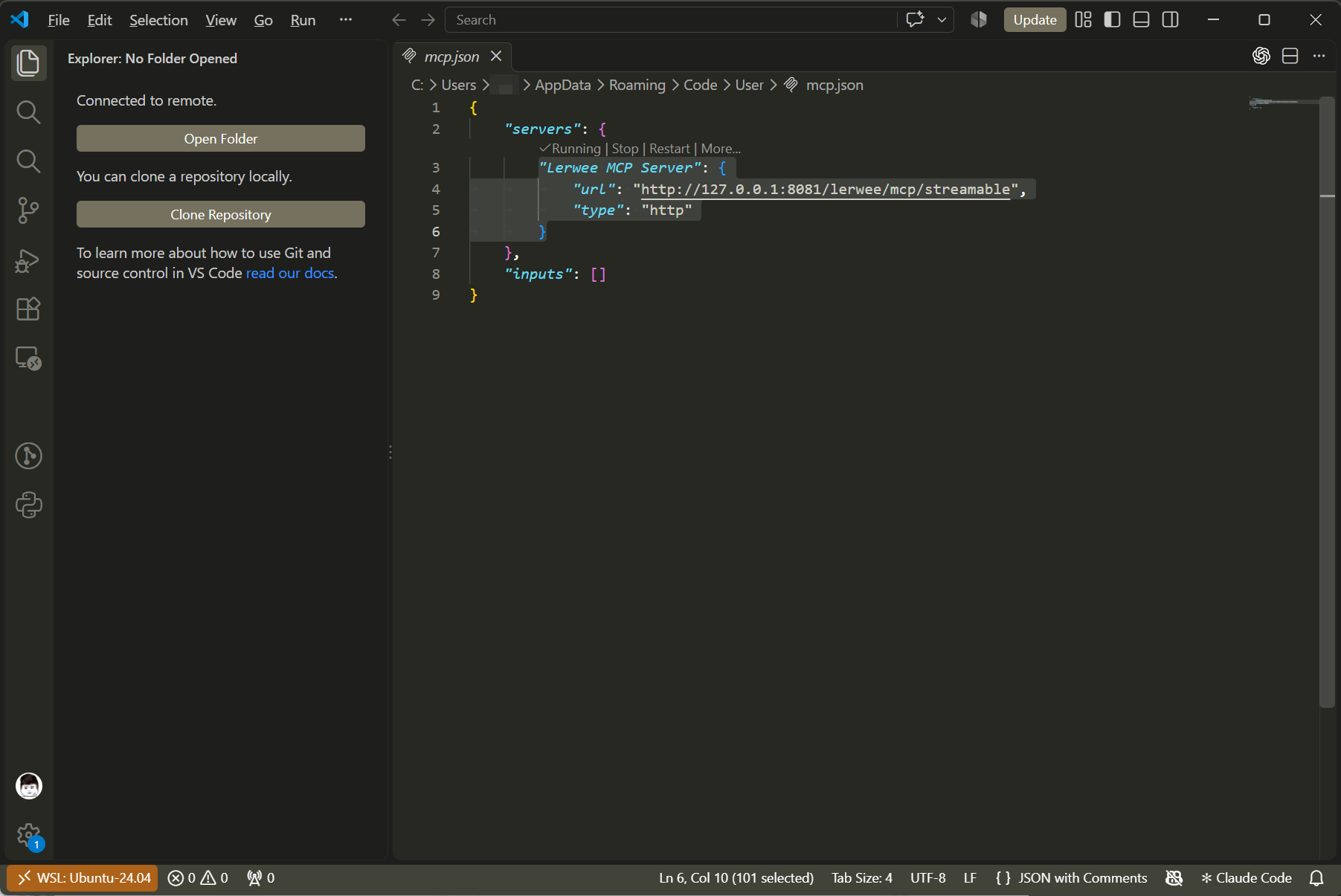Click the Copilot status icon in status bar

1174,878
